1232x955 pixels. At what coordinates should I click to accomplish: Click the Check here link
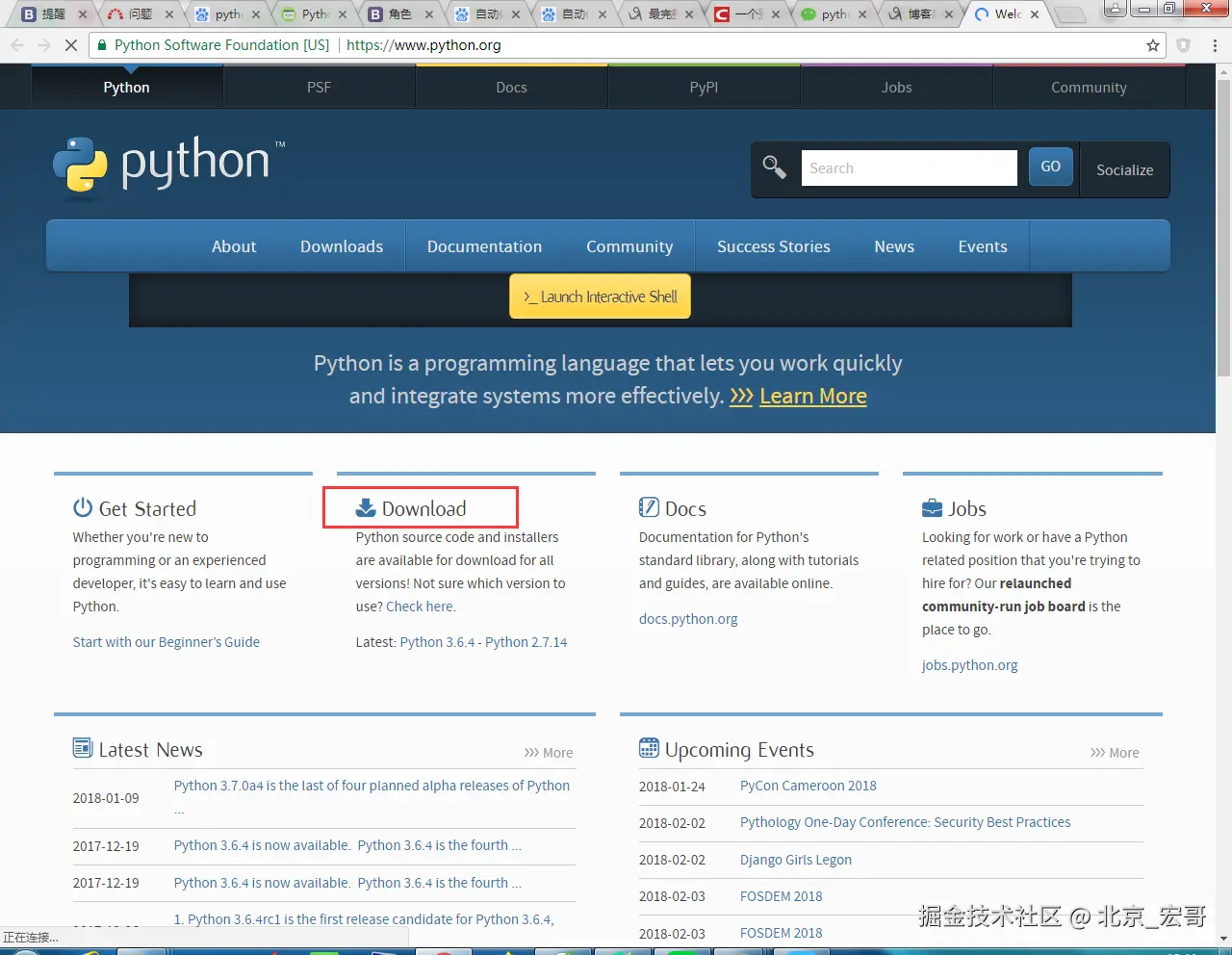[420, 607]
